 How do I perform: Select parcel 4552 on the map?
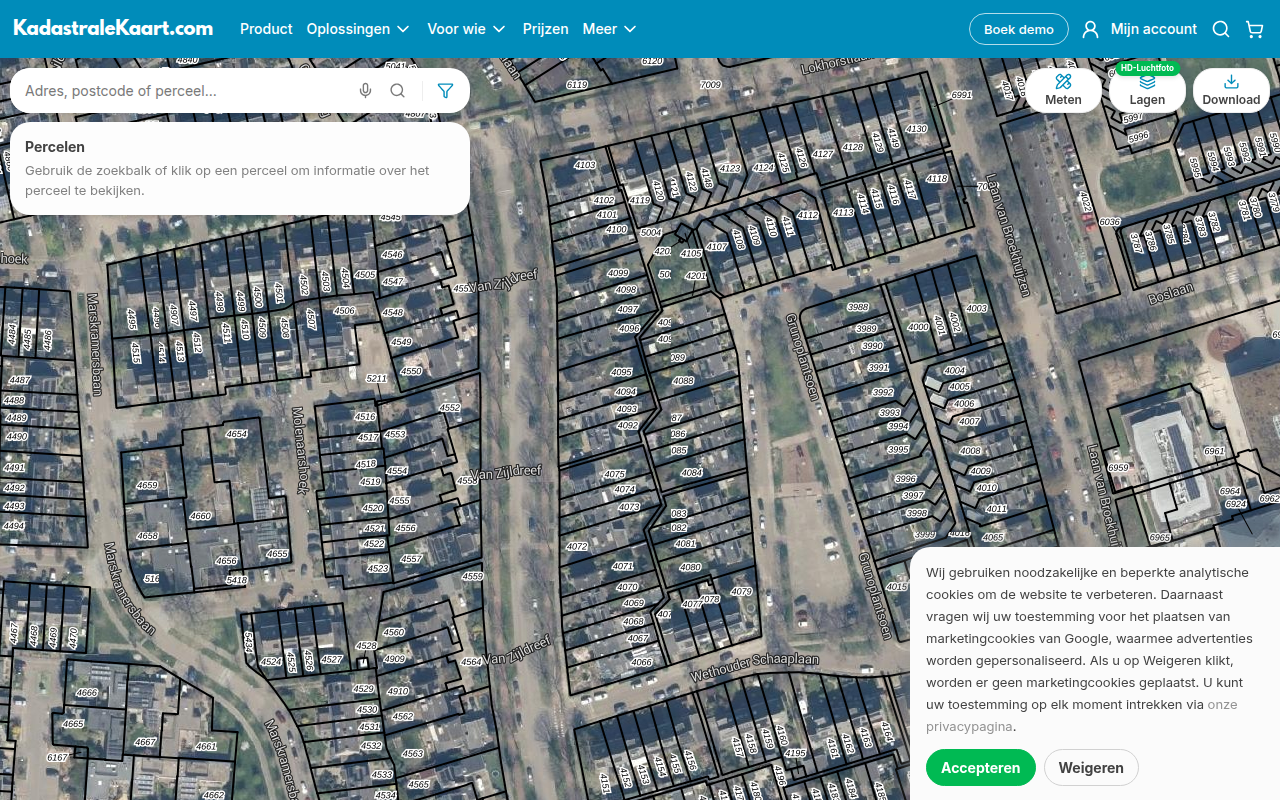point(450,407)
